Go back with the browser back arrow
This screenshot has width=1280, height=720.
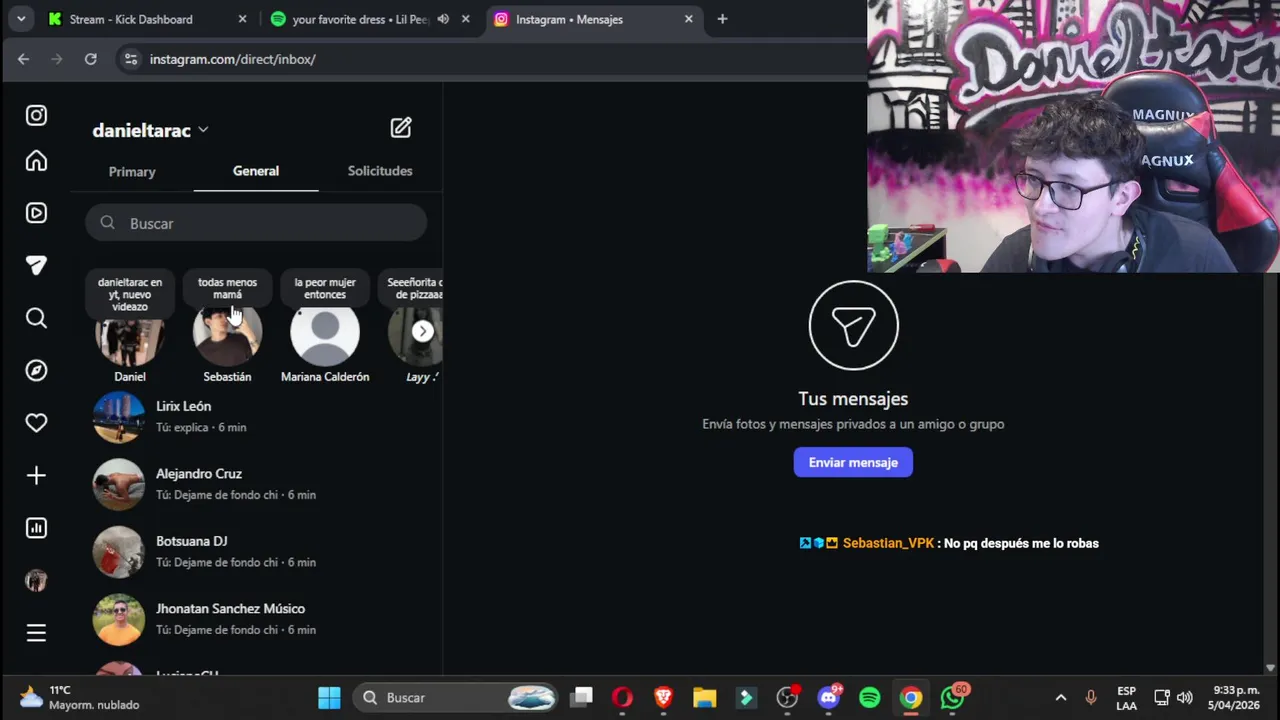23,59
